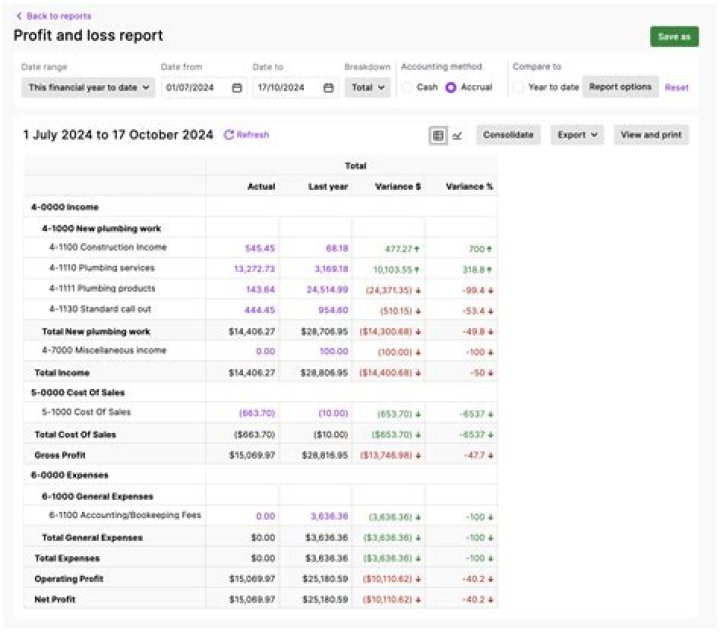Click Total Expenses row label
The width and height of the screenshot is (720, 632).
(x=67, y=559)
